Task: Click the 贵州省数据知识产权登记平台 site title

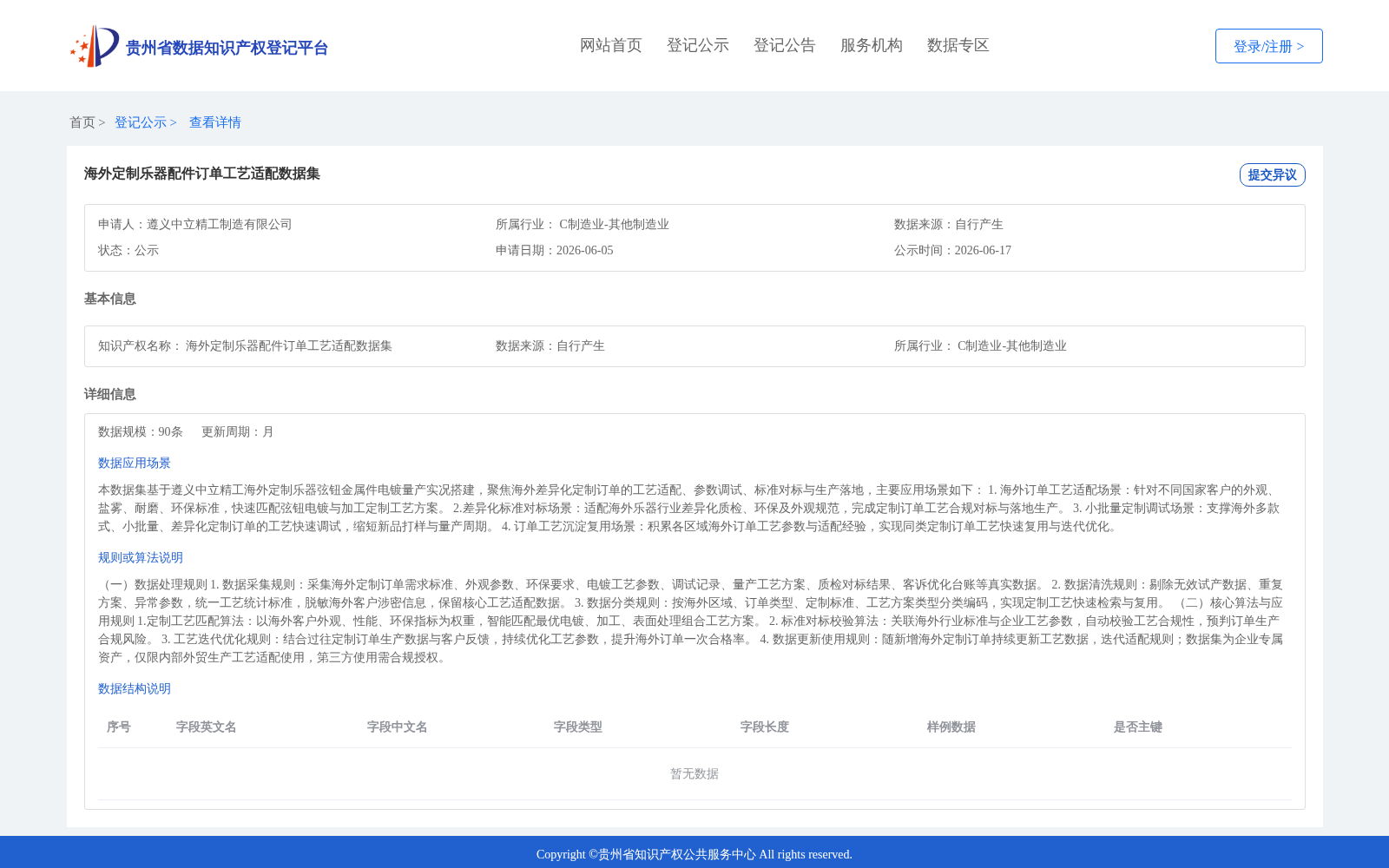Action: coord(227,48)
